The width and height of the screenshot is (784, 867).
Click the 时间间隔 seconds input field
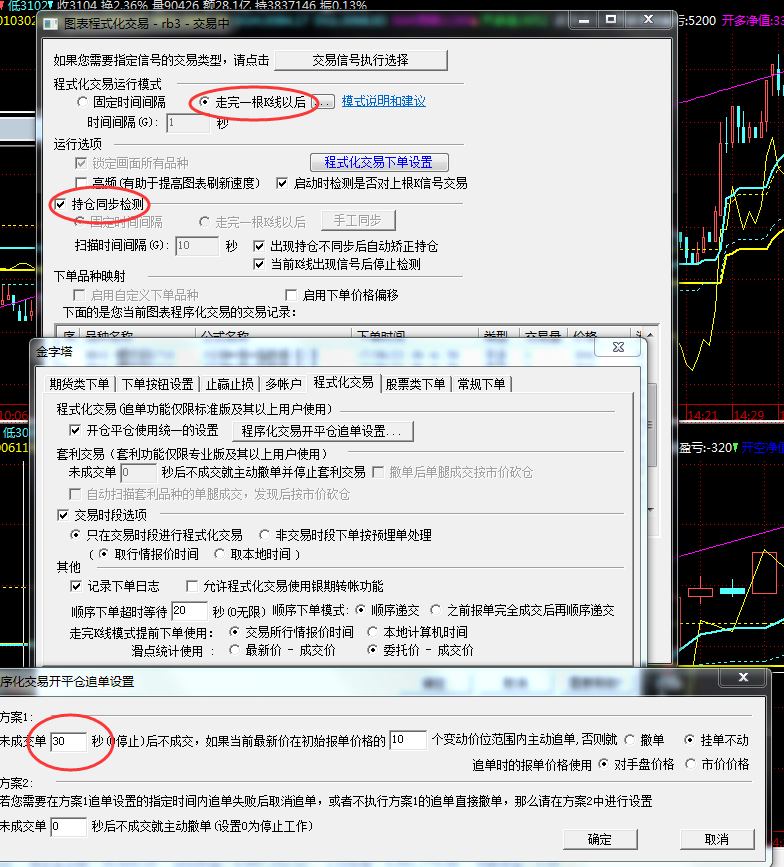[x=188, y=123]
